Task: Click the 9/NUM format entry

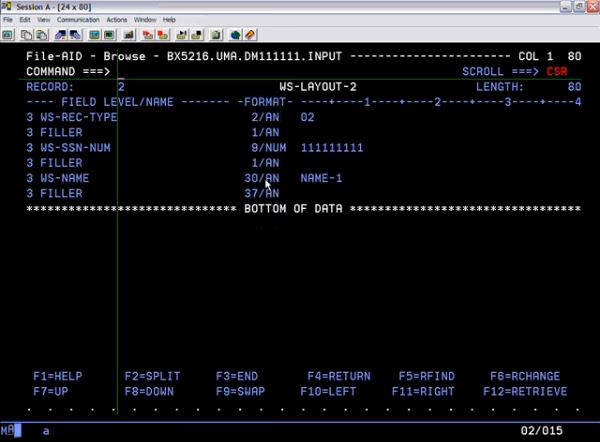Action: coord(269,148)
